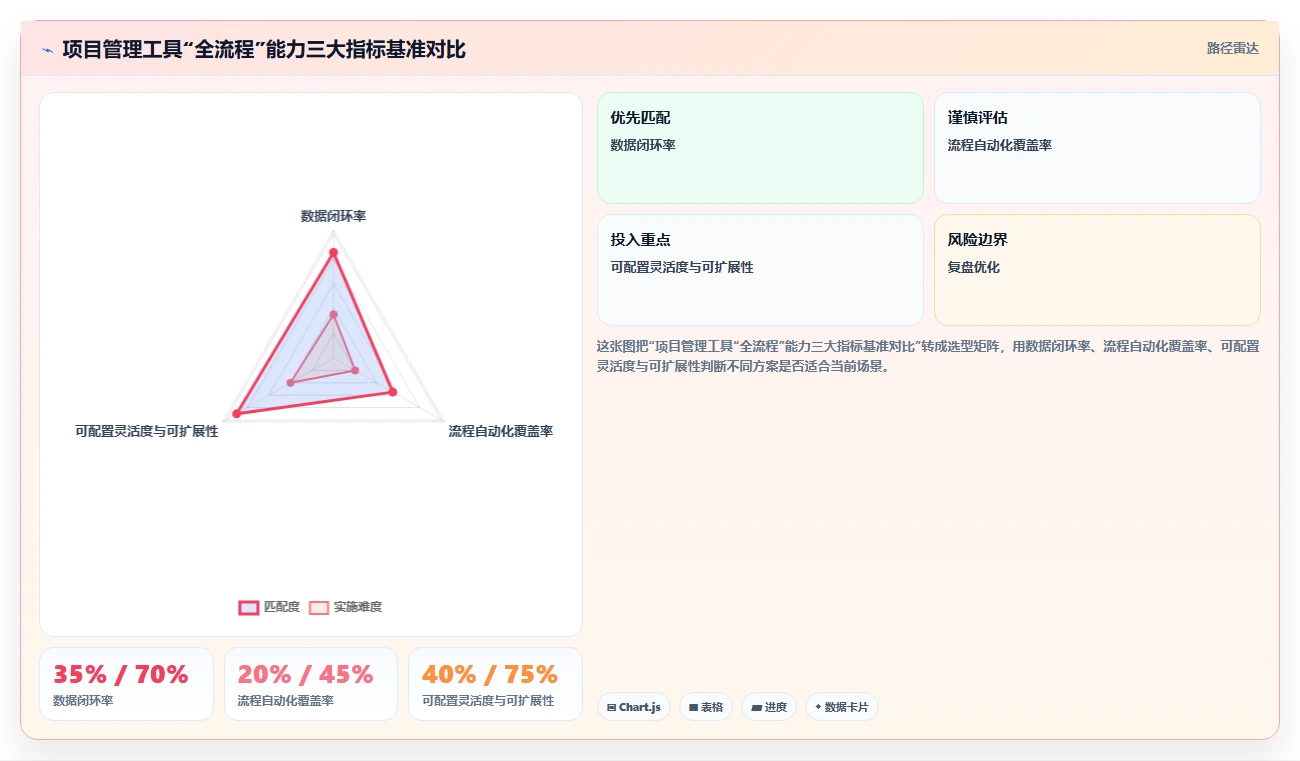Click the 35% / 70% stat value
The image size is (1300, 761).
121,675
